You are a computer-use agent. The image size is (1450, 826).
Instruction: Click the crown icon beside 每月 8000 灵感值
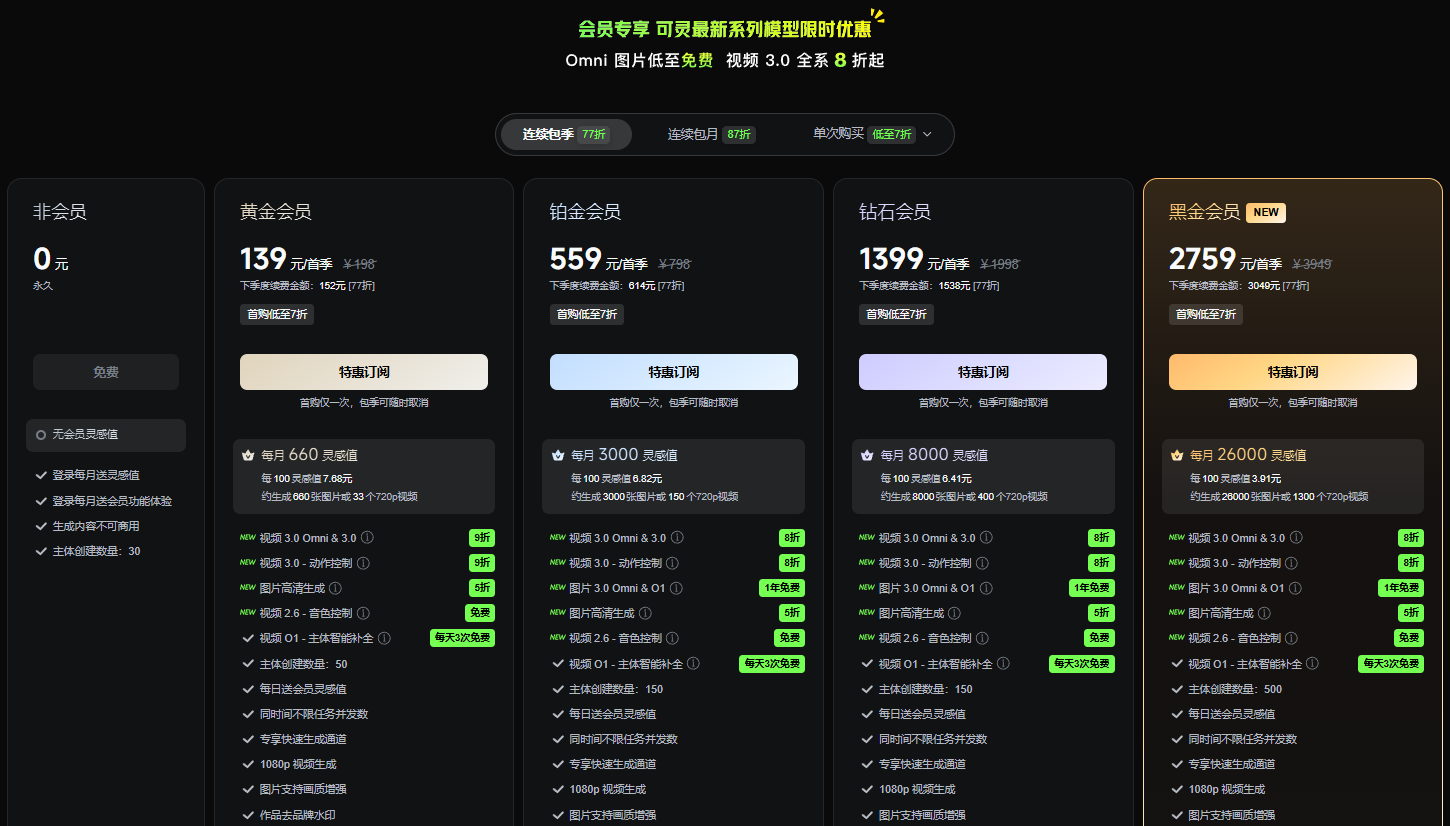pos(866,454)
